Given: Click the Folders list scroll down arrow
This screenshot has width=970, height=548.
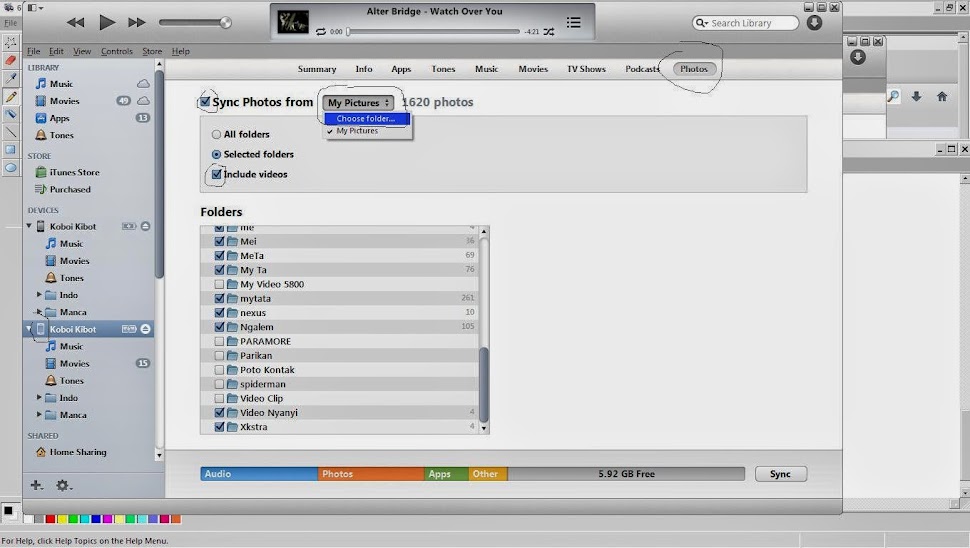Looking at the screenshot, I should coord(484,428).
